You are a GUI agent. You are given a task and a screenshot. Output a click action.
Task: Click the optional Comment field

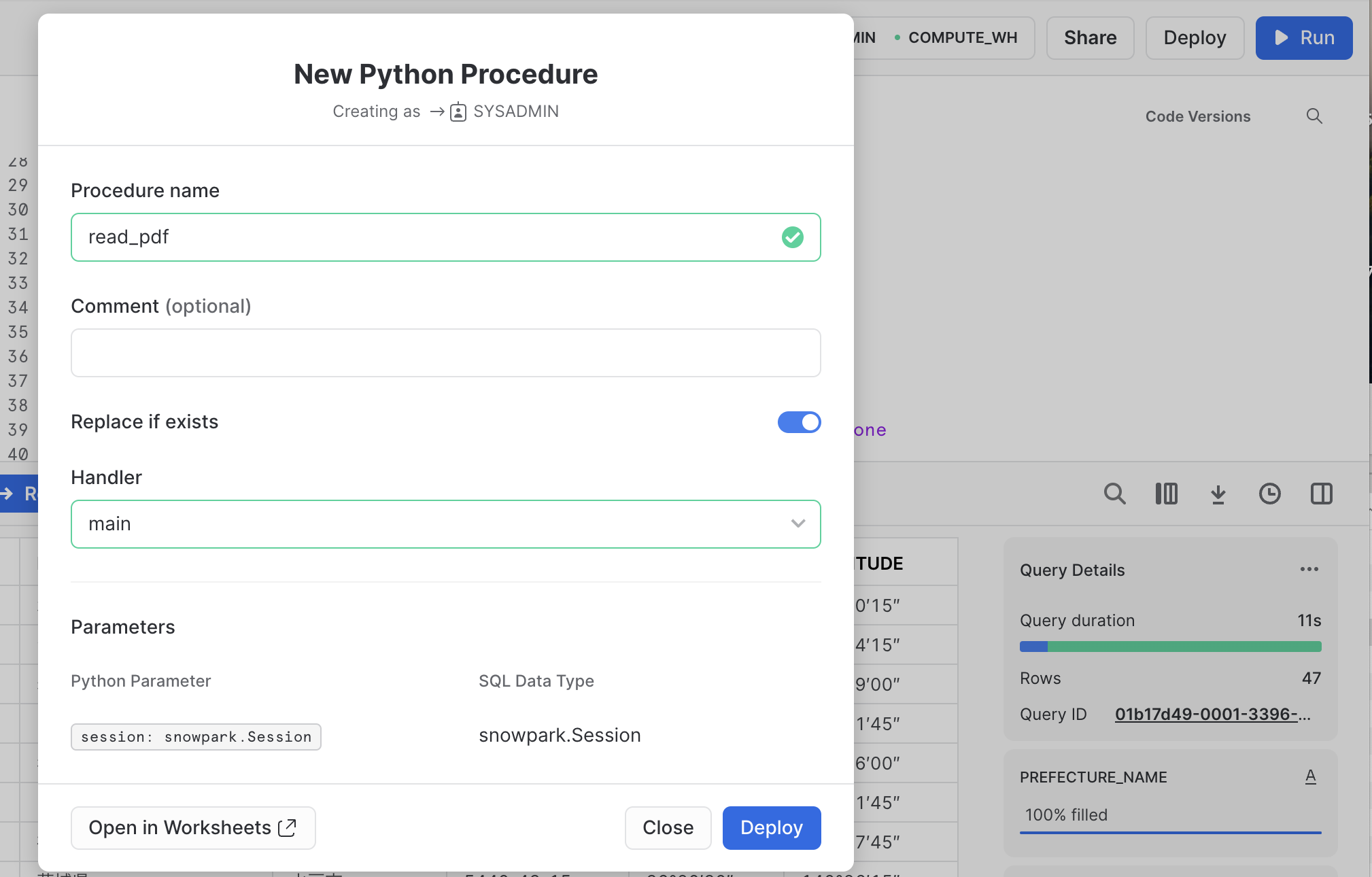click(445, 352)
